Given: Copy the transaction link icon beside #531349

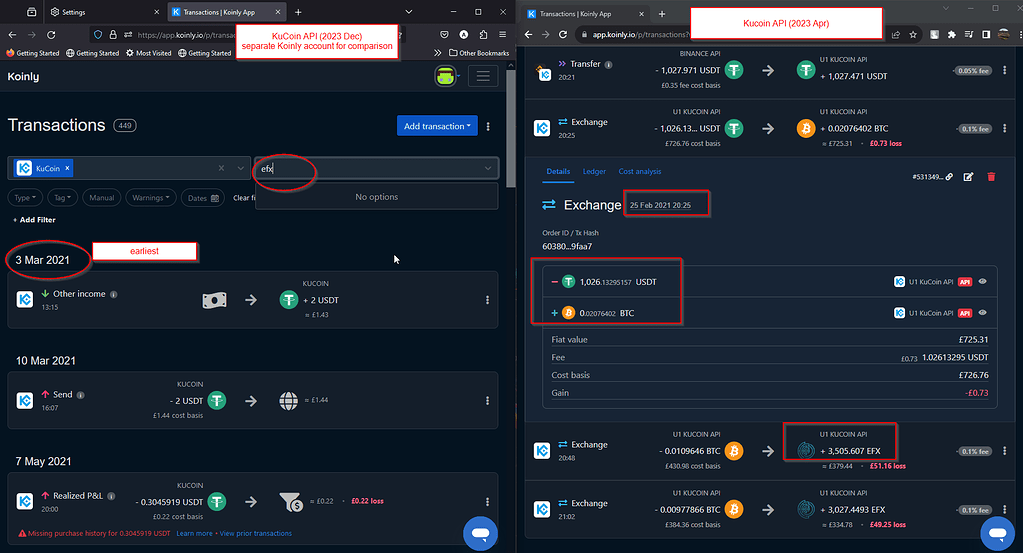Looking at the screenshot, I should 949,177.
